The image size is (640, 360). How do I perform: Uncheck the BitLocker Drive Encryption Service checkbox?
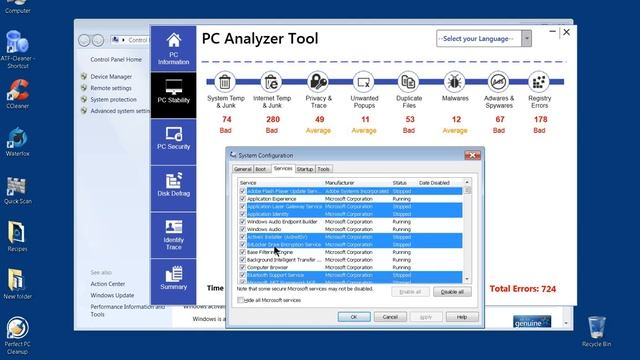[x=242, y=244]
